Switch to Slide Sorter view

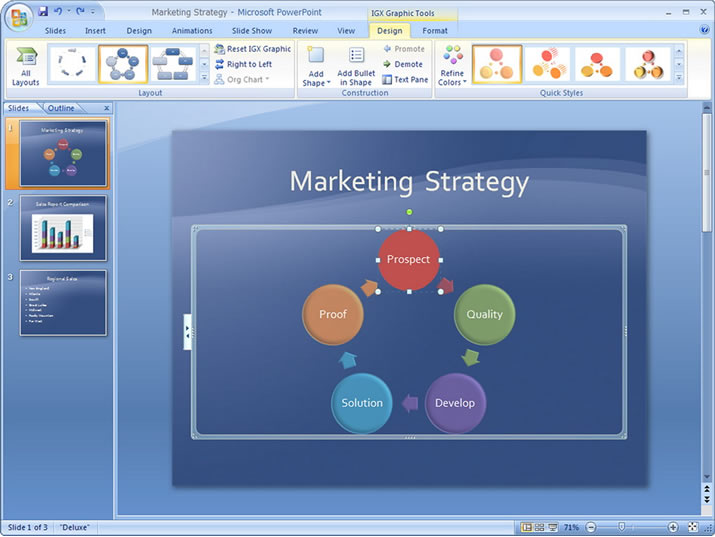[539, 527]
